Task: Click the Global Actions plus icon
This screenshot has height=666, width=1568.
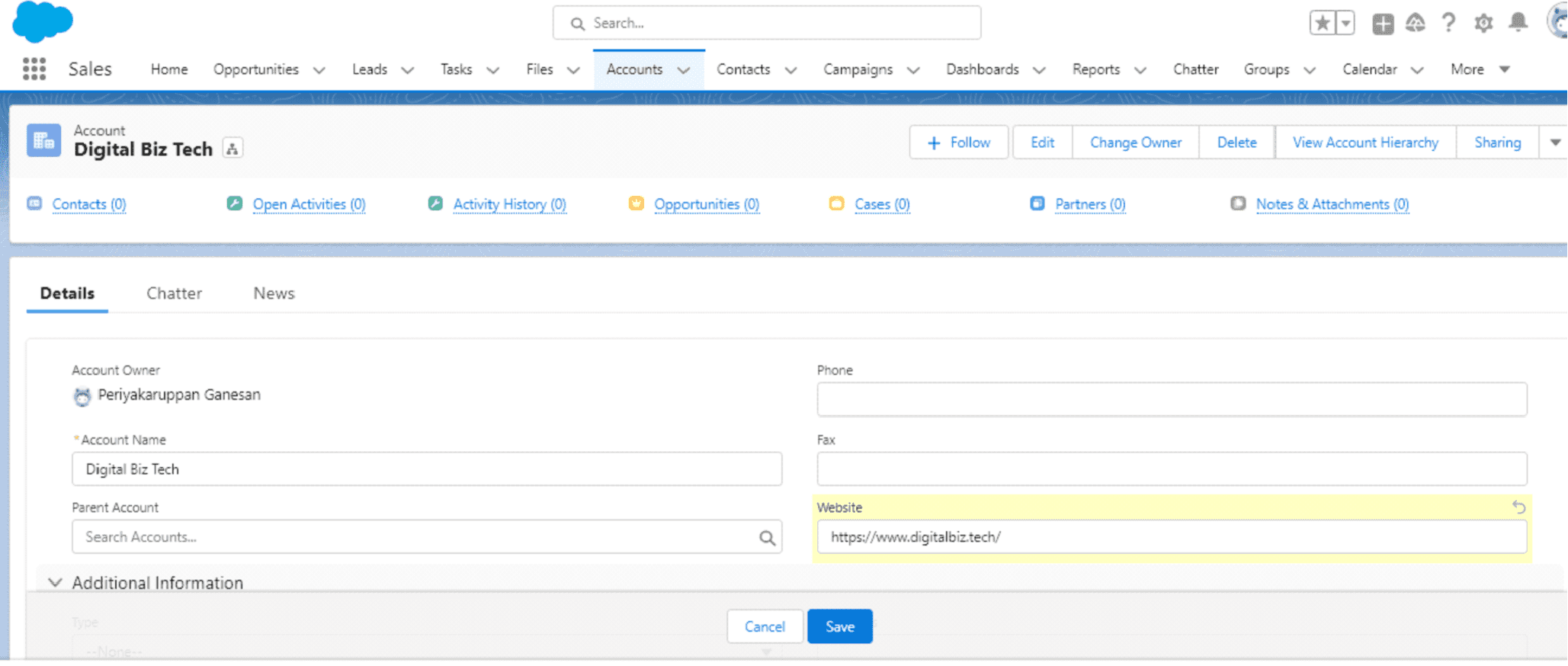Action: coord(1383,24)
